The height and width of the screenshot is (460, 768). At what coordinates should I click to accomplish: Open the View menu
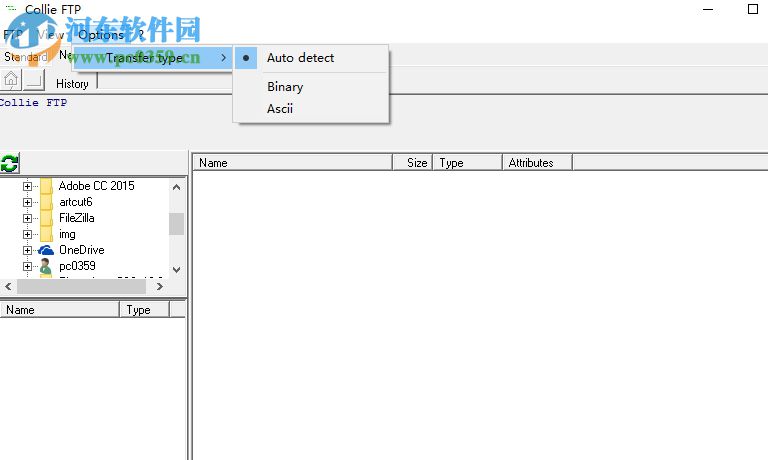point(50,35)
